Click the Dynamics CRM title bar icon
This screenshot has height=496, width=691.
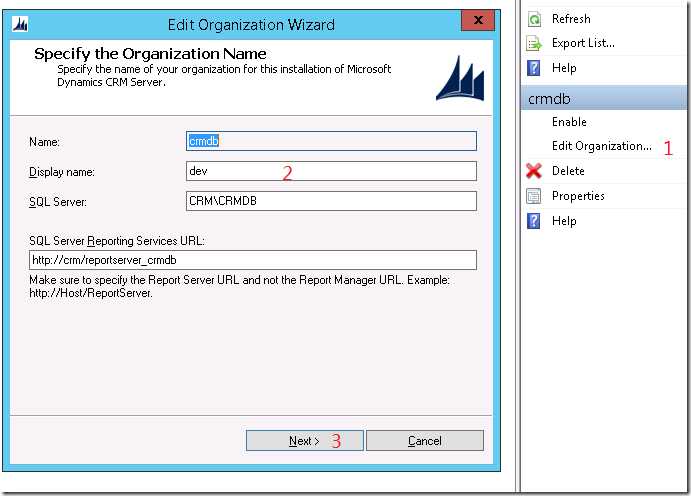[20, 24]
